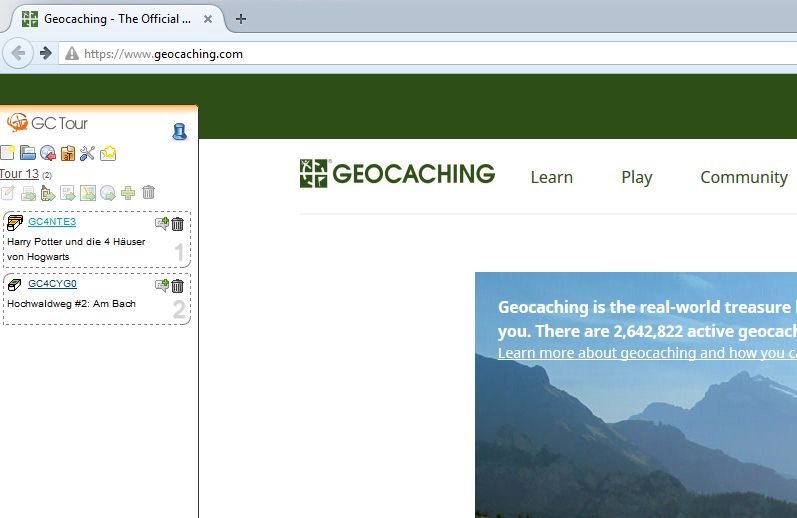The image size is (797, 518).
Task: Remove GC4NTE3 from tour using trash icon
Action: [x=177, y=224]
